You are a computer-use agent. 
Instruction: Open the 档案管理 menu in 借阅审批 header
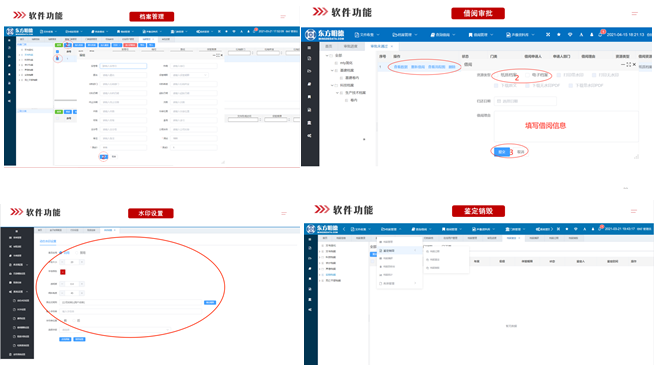click(x=404, y=35)
